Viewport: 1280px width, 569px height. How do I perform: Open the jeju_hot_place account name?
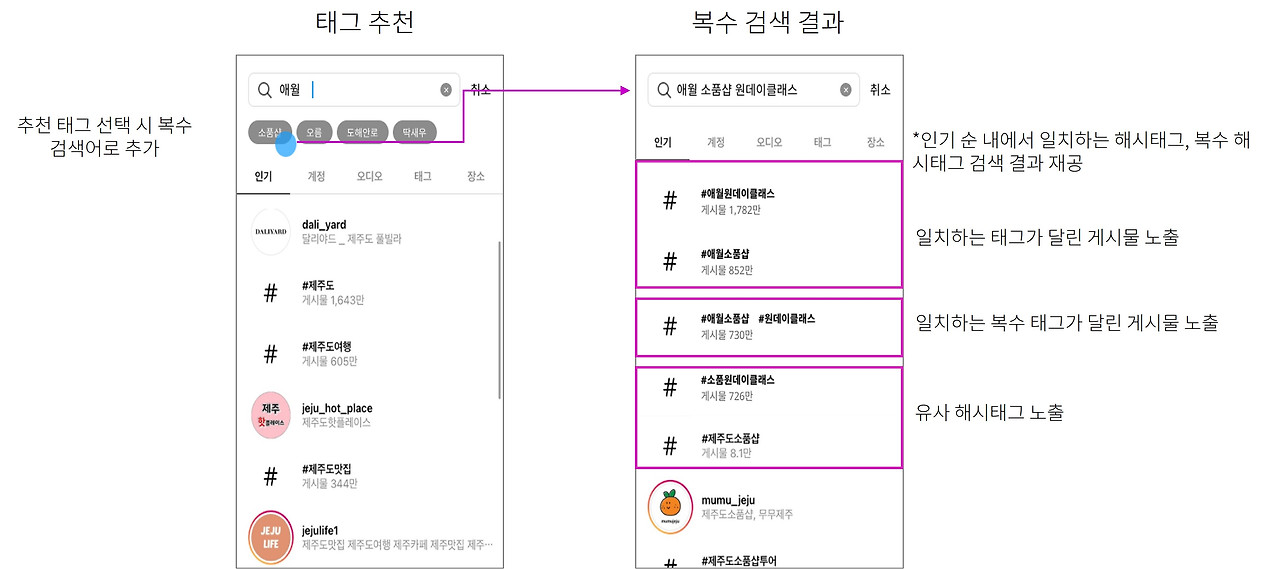point(337,408)
